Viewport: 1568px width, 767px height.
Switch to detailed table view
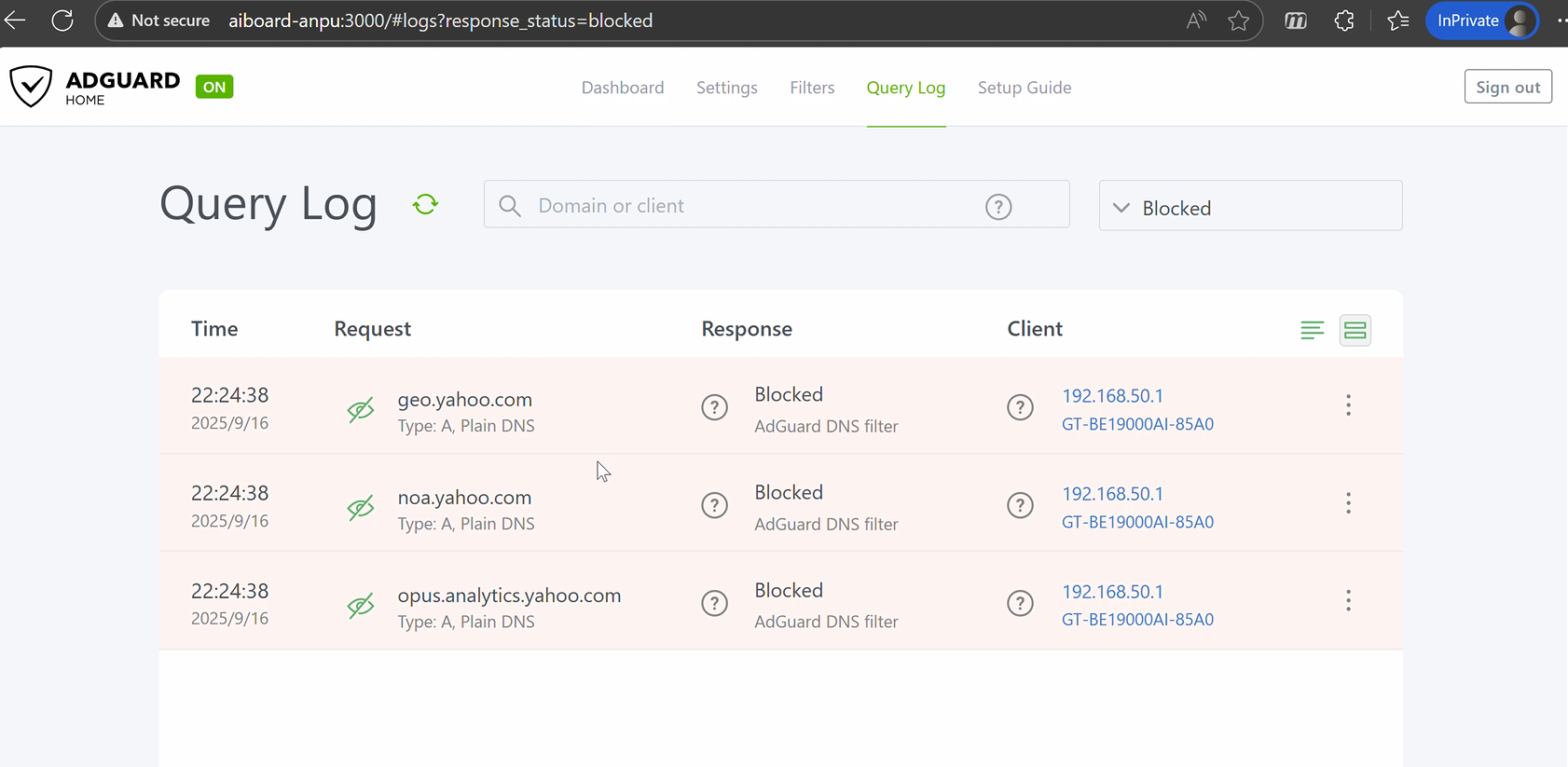pos(1355,330)
